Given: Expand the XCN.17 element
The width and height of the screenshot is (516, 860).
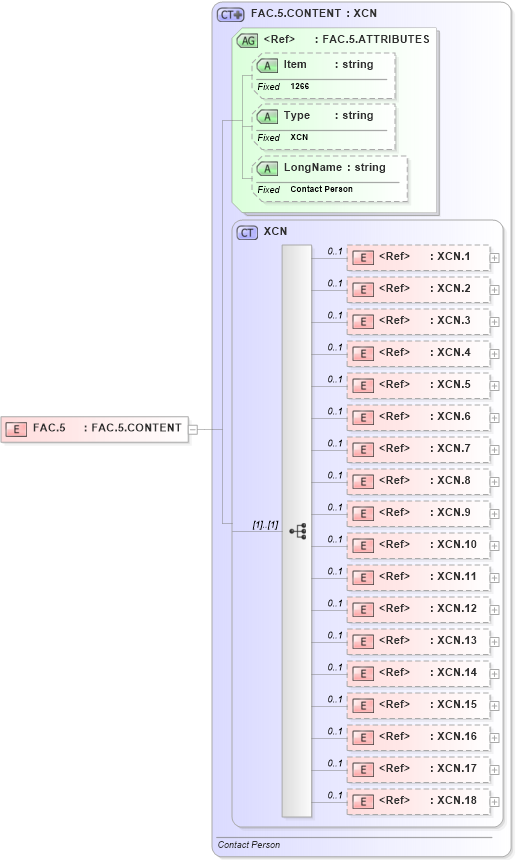Looking at the screenshot, I should [x=495, y=770].
